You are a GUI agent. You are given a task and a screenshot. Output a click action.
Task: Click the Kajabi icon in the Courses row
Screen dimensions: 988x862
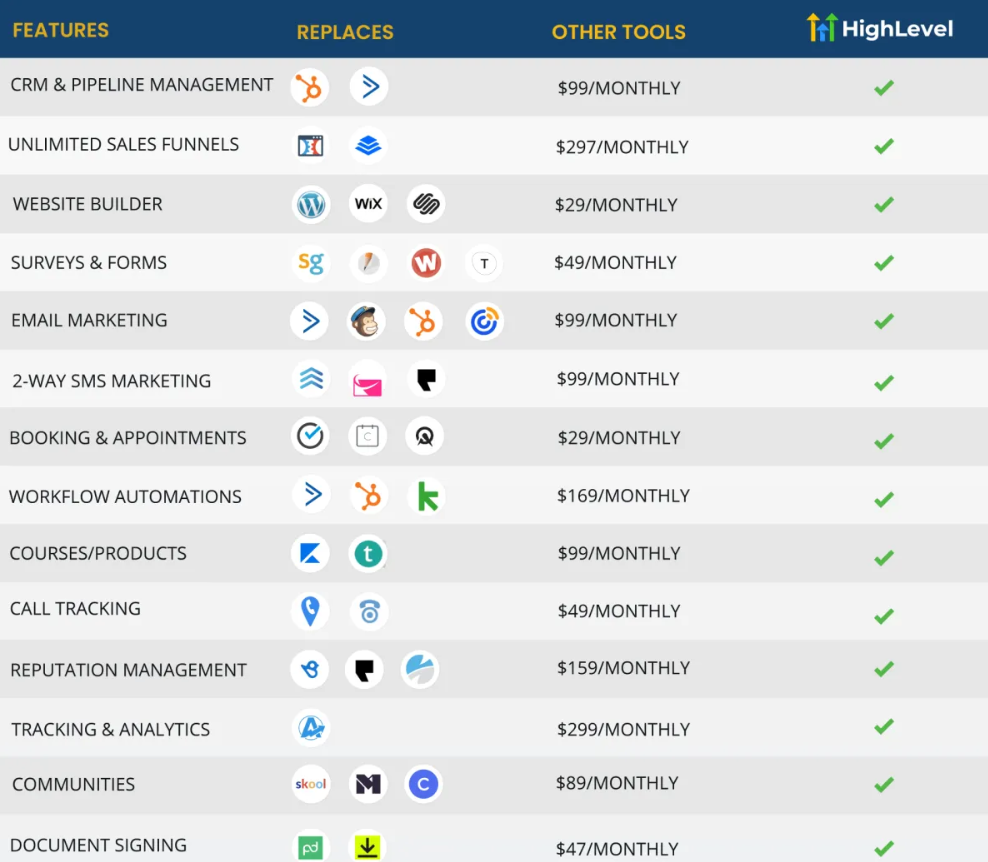(x=310, y=554)
